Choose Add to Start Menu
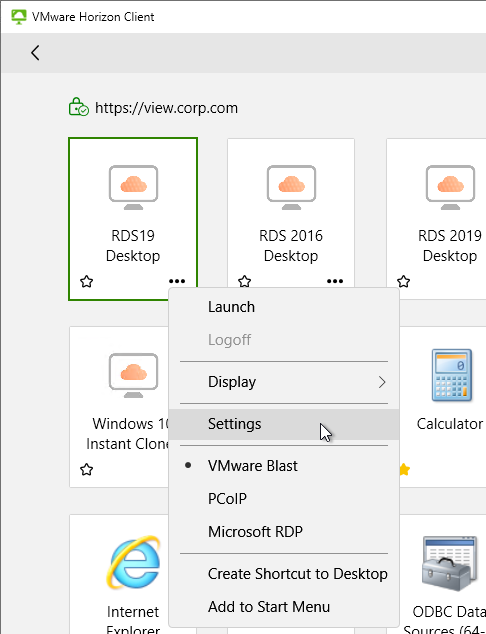486x634 pixels. (x=284, y=607)
